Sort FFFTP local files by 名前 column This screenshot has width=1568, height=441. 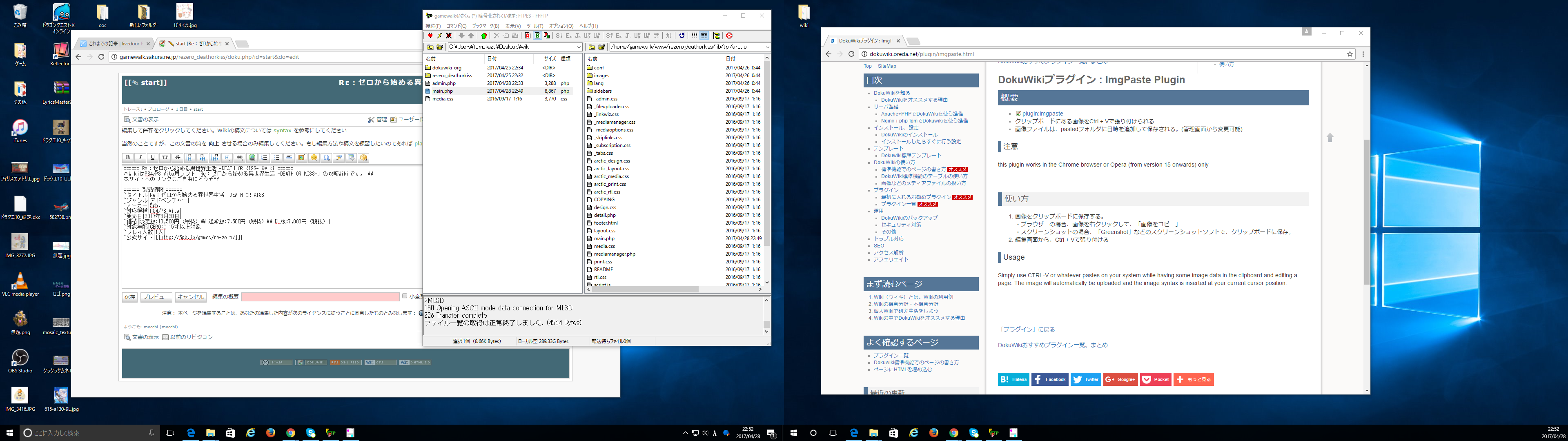(454, 58)
